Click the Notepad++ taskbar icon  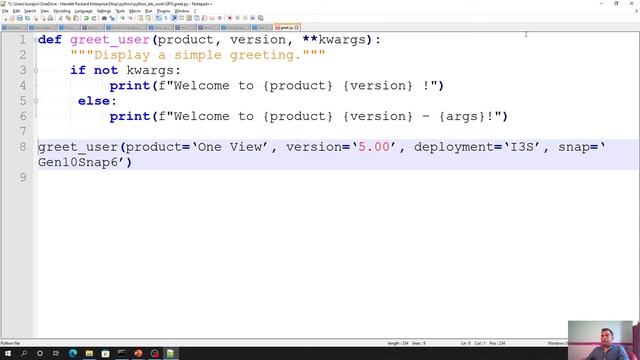pyautogui.click(x=171, y=353)
